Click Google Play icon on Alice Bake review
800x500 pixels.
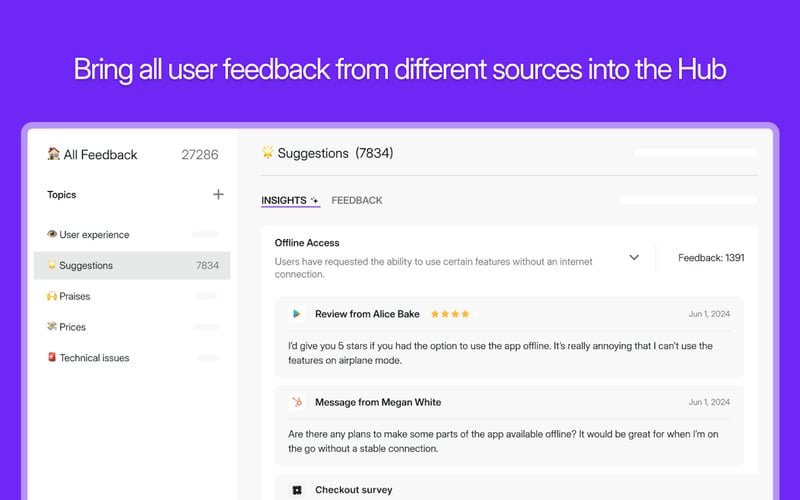tap(296, 314)
